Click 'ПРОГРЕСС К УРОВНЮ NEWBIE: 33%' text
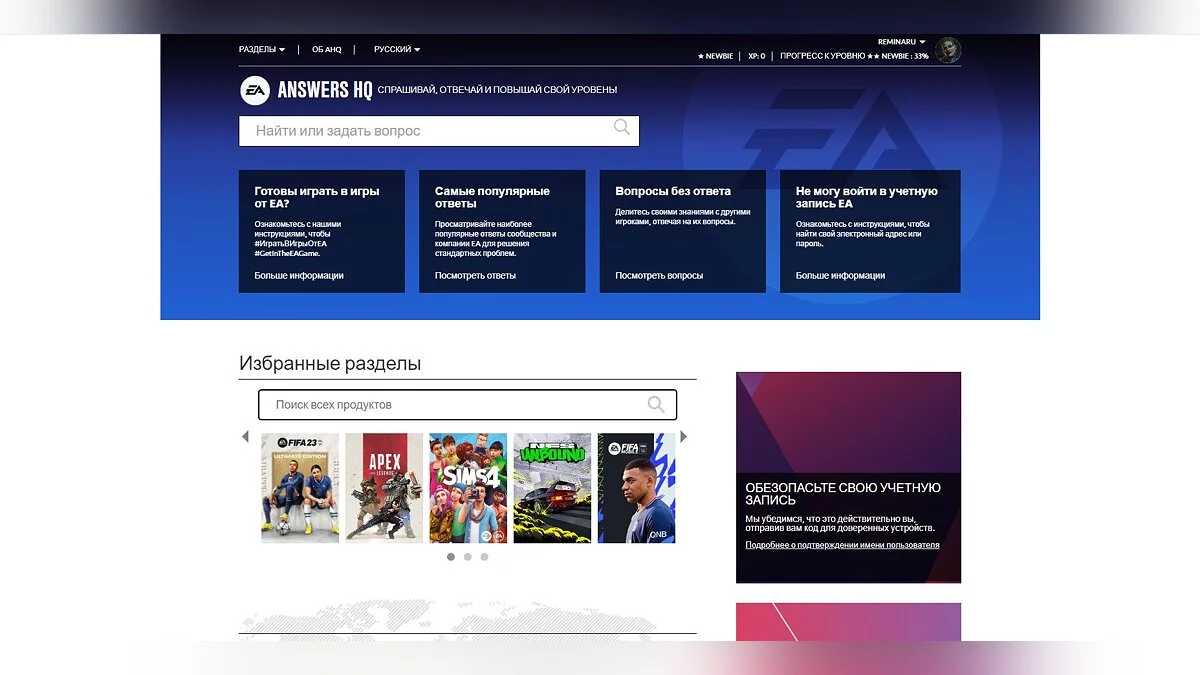This screenshot has width=1200, height=675. point(854,56)
